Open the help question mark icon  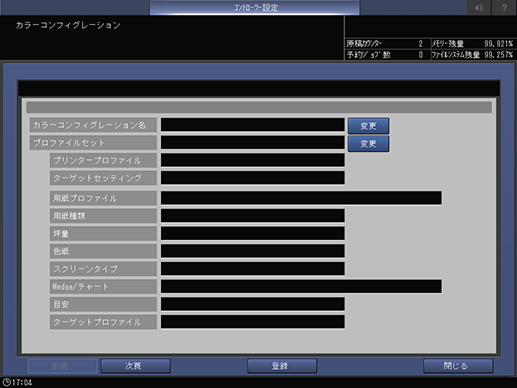point(504,7)
